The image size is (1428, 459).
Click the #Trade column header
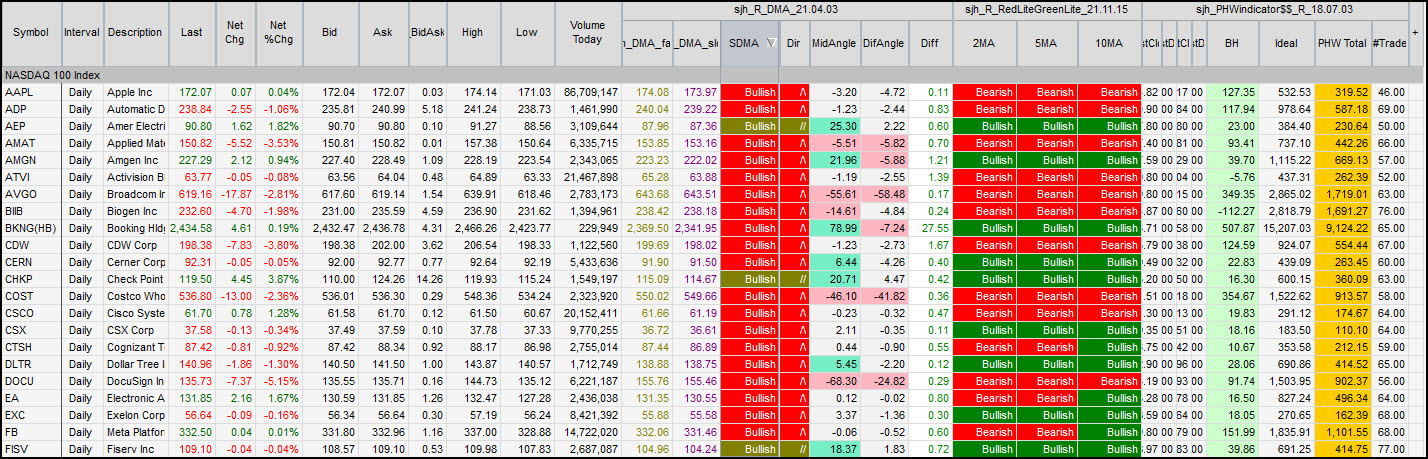tap(1389, 44)
